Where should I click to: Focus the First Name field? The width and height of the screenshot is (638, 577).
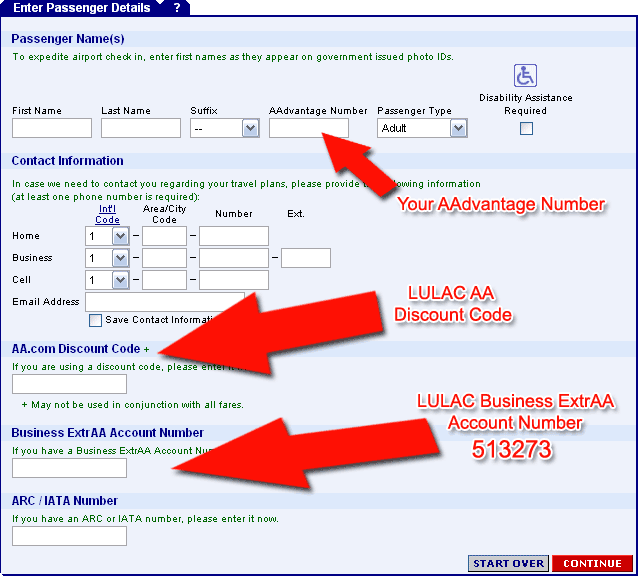(52, 129)
